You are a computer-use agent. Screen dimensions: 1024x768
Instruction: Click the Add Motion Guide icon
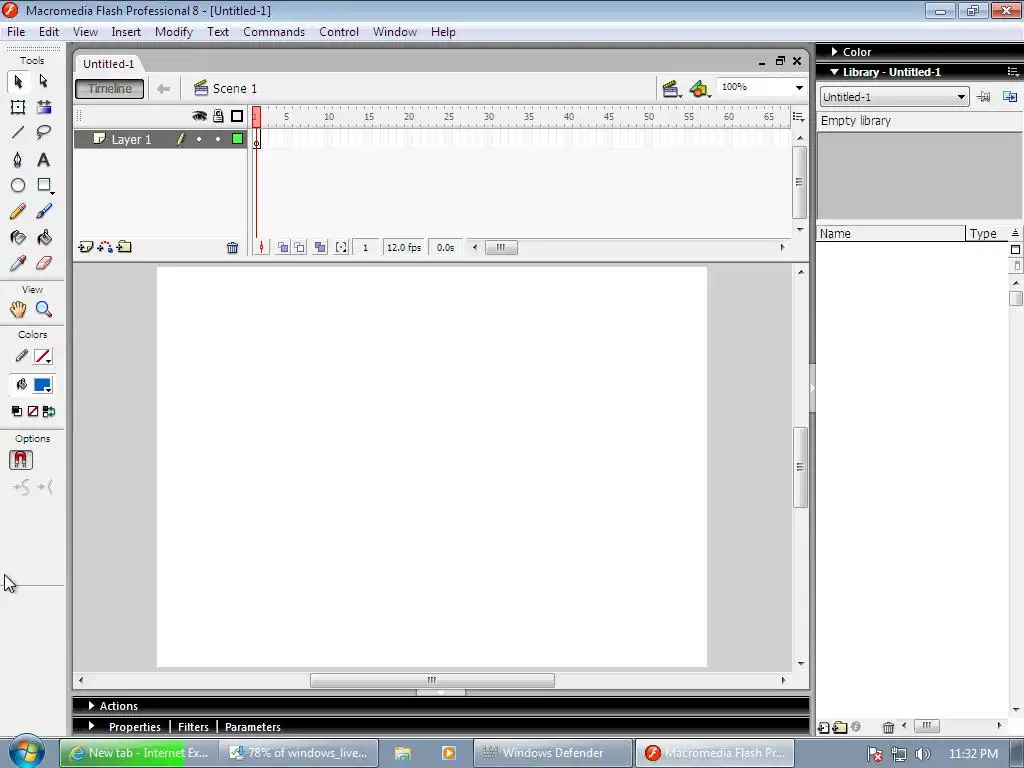point(104,247)
